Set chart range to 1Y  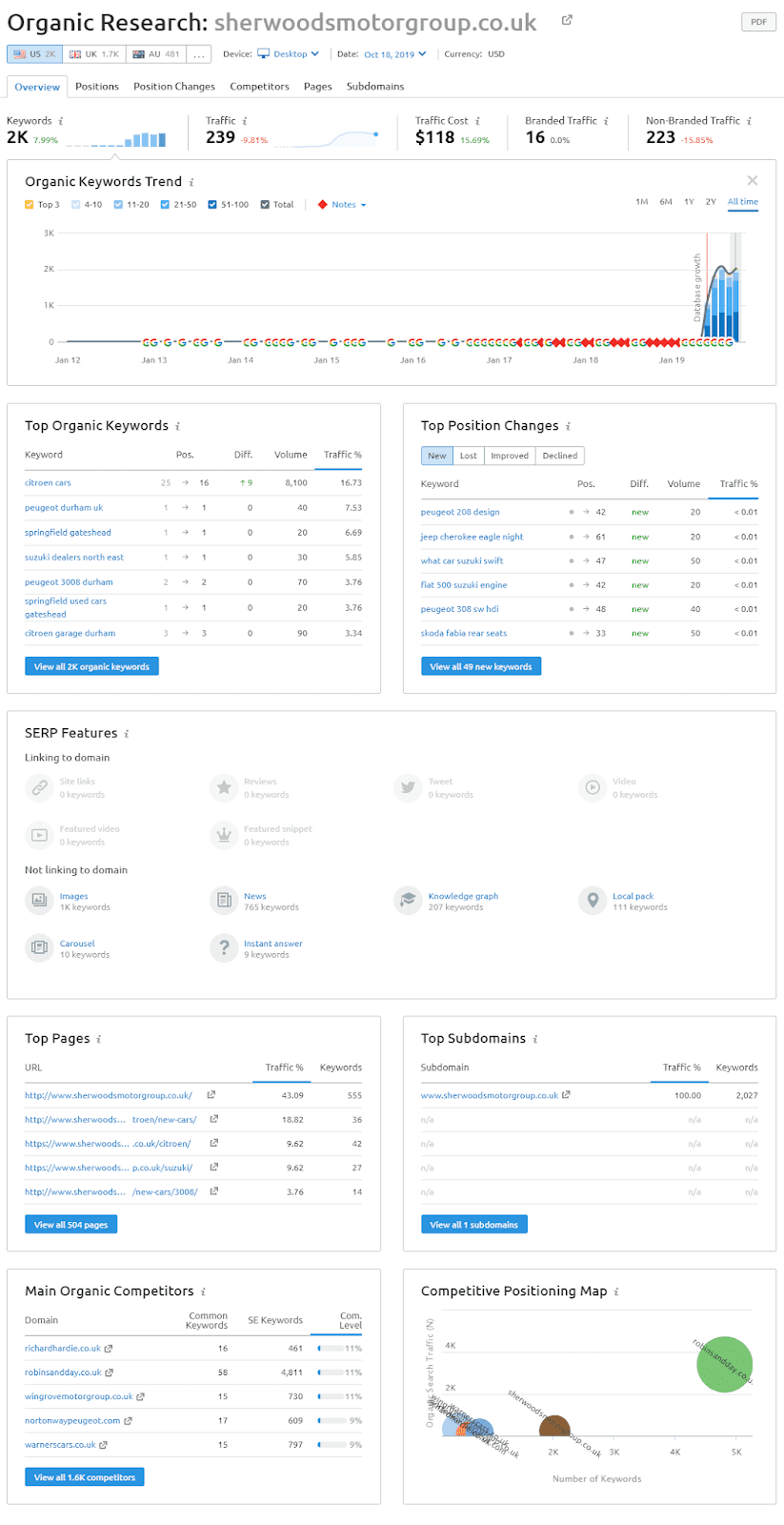click(689, 202)
